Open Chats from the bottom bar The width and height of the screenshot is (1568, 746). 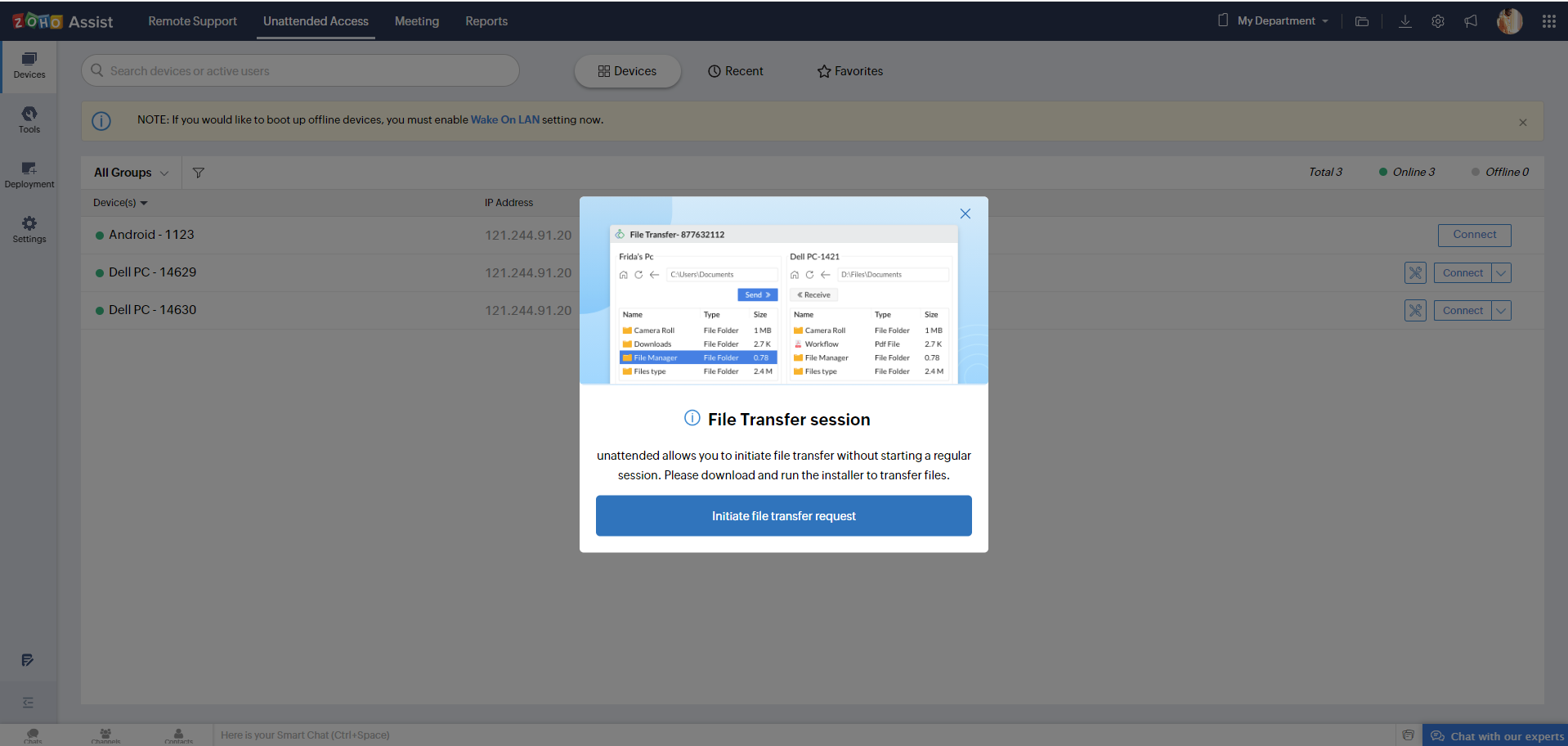click(32, 735)
